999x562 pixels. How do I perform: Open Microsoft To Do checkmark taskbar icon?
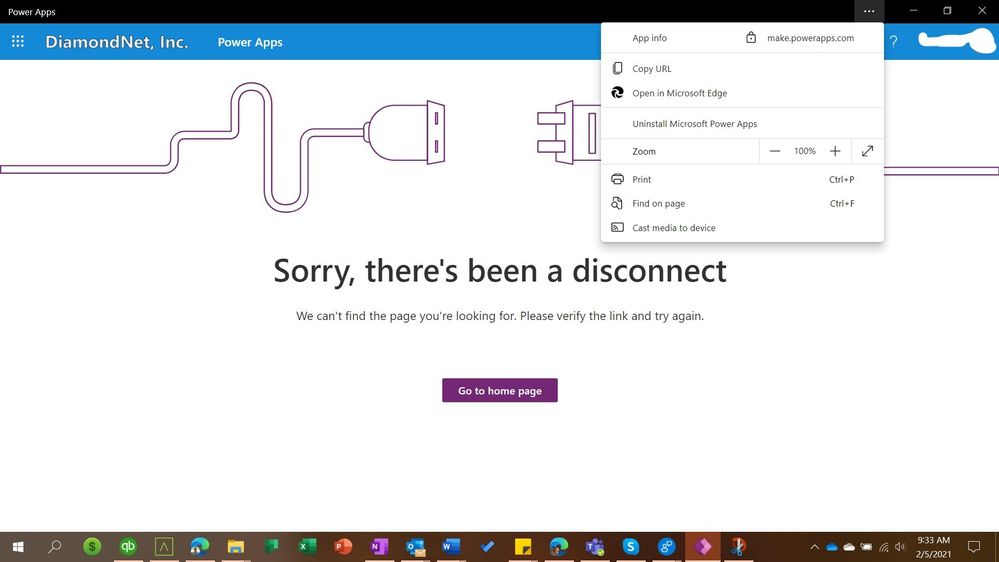[487, 547]
